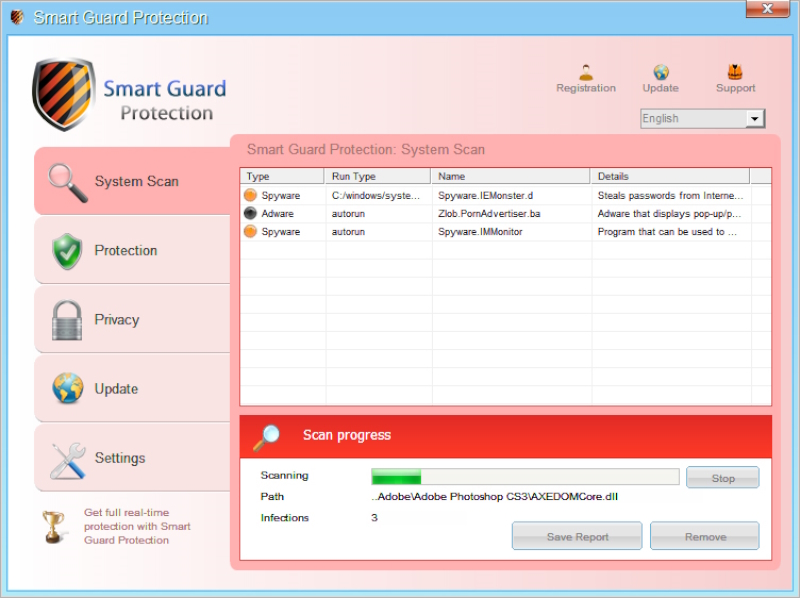
Task: Click the green shield Protection icon
Action: coord(66,251)
